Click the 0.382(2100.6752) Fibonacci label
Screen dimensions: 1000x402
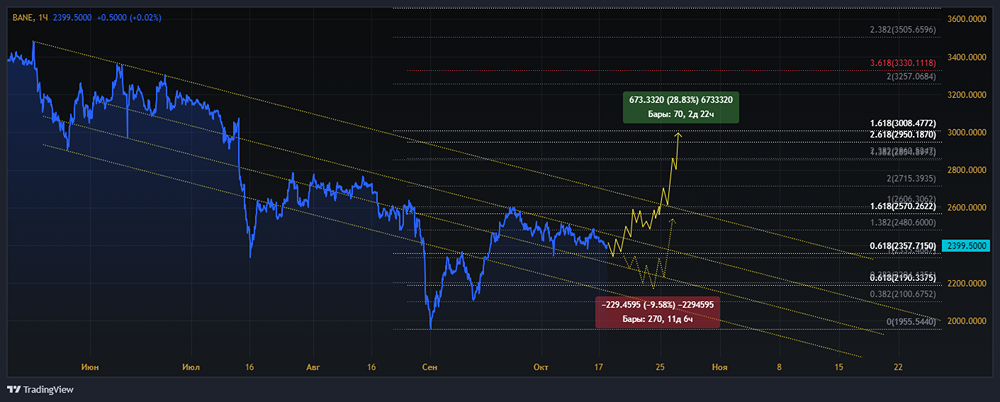pyautogui.click(x=903, y=294)
